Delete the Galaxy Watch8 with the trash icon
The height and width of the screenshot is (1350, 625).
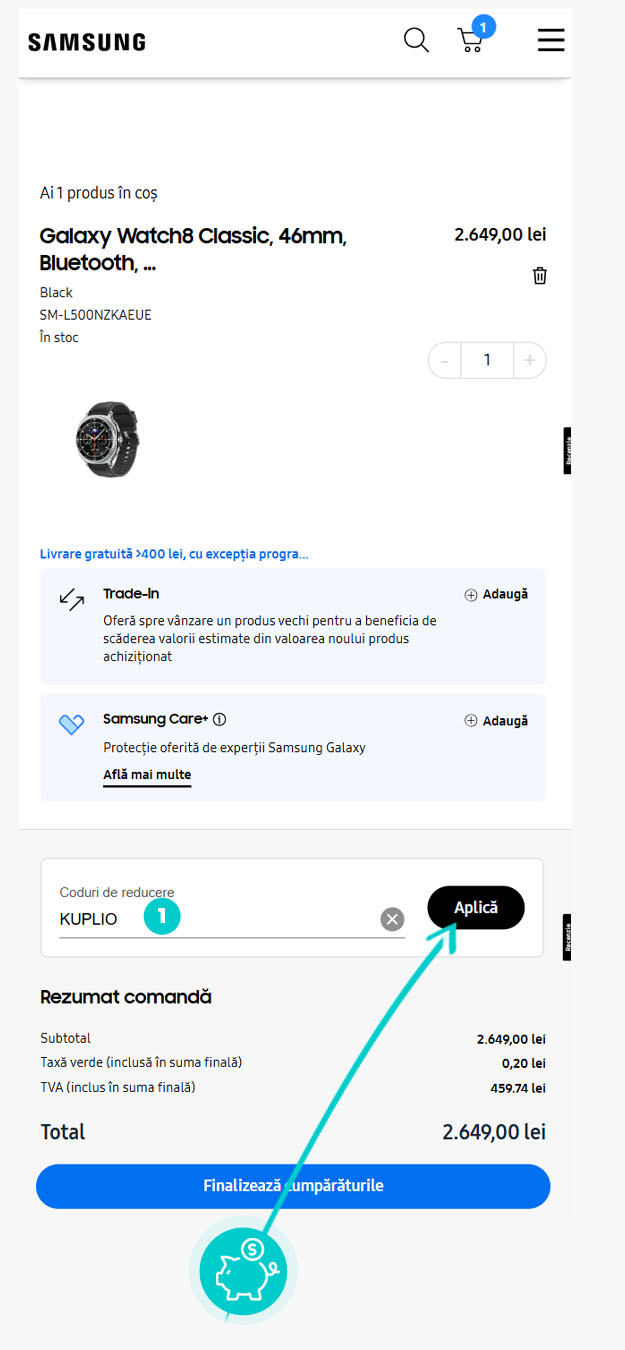tap(540, 276)
